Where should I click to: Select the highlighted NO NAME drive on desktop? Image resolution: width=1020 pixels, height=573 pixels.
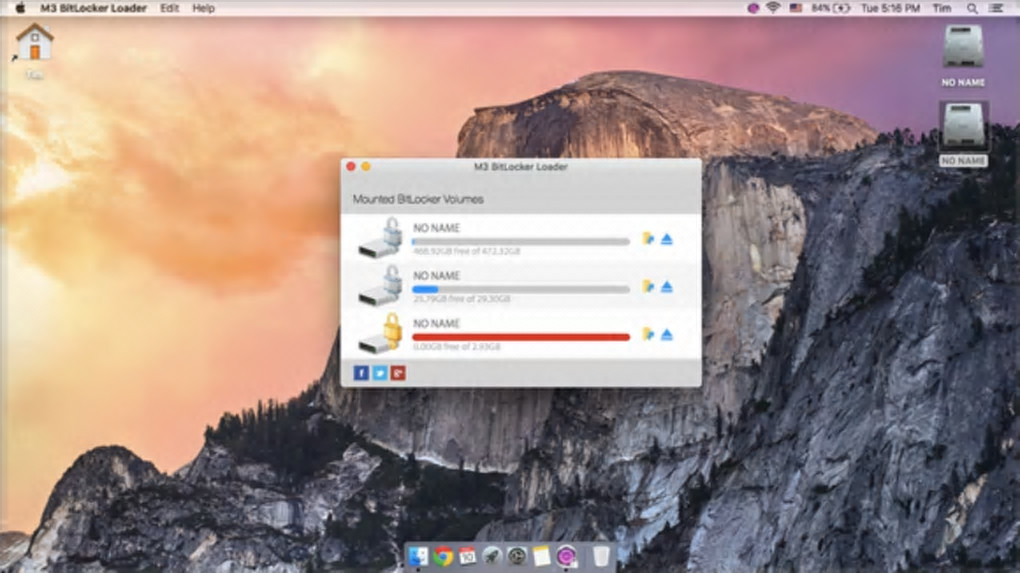click(x=963, y=134)
